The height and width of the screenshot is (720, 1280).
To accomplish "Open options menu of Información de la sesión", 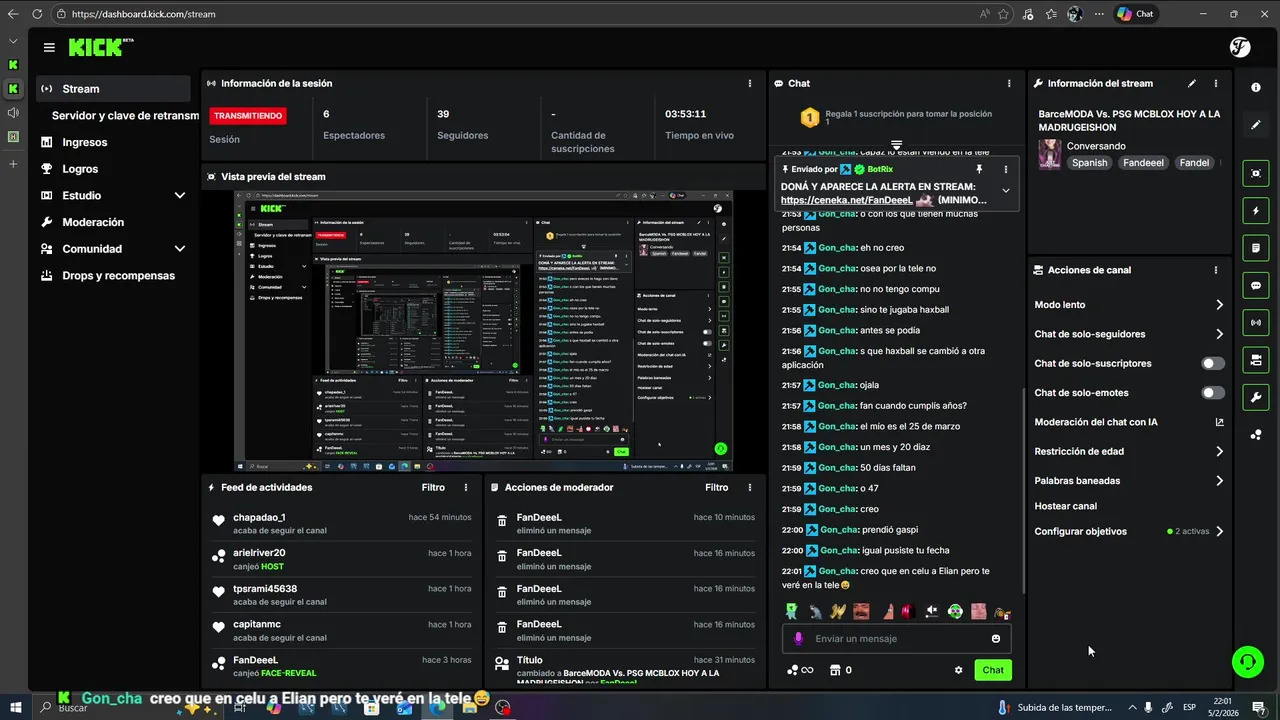I will (x=750, y=83).
